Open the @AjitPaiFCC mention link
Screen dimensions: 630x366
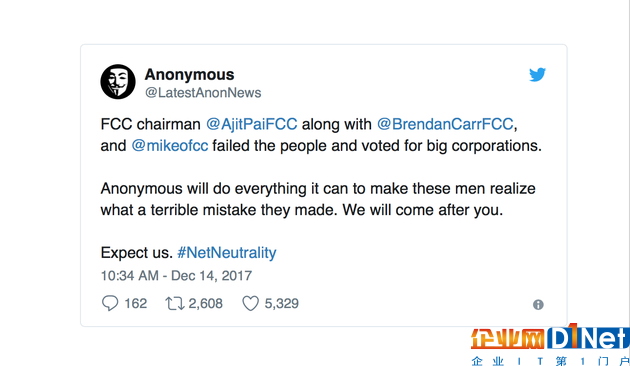252,124
